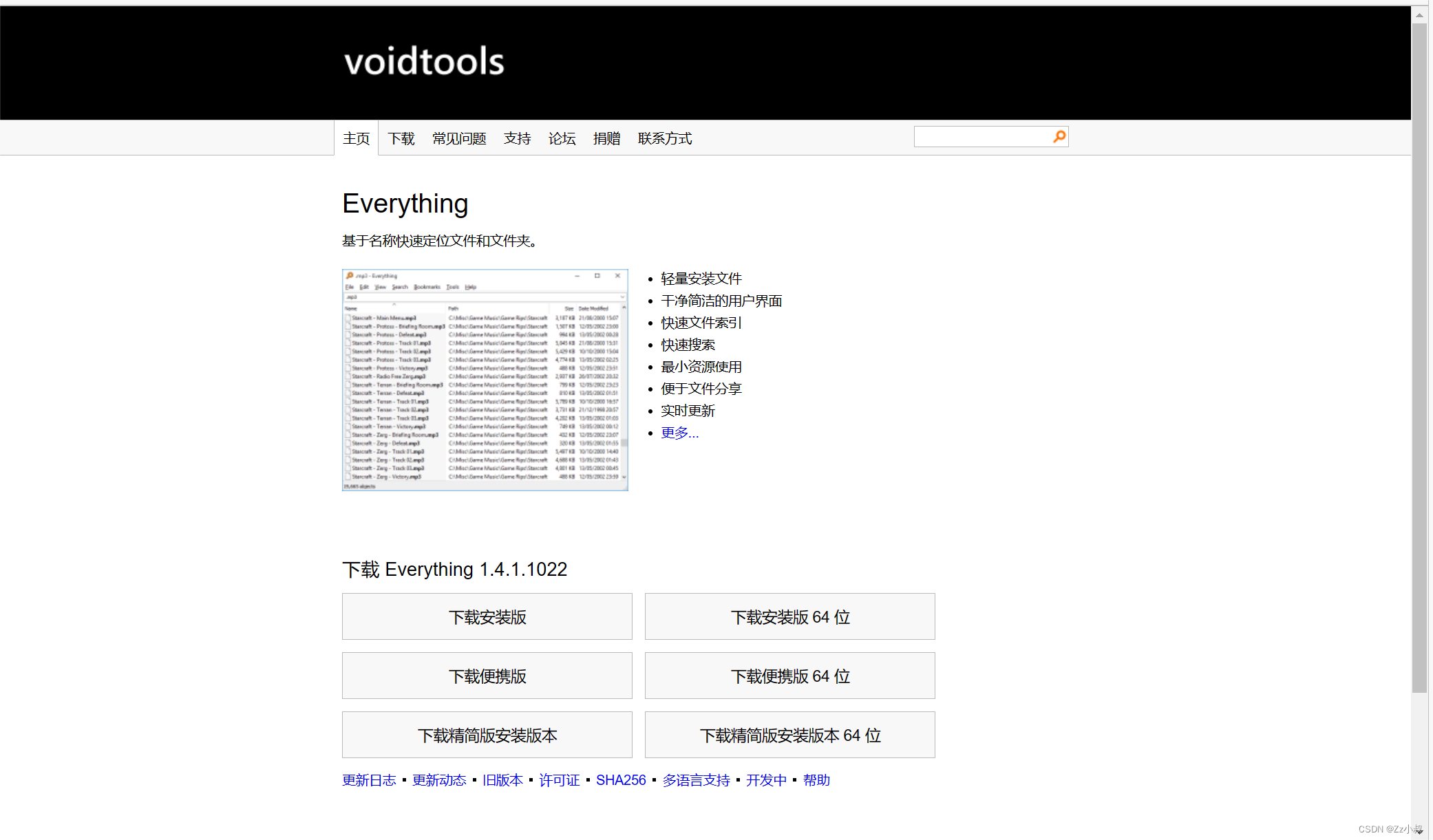Open the 支持 menu item
Image resolution: width=1433 pixels, height=840 pixels.
517,138
